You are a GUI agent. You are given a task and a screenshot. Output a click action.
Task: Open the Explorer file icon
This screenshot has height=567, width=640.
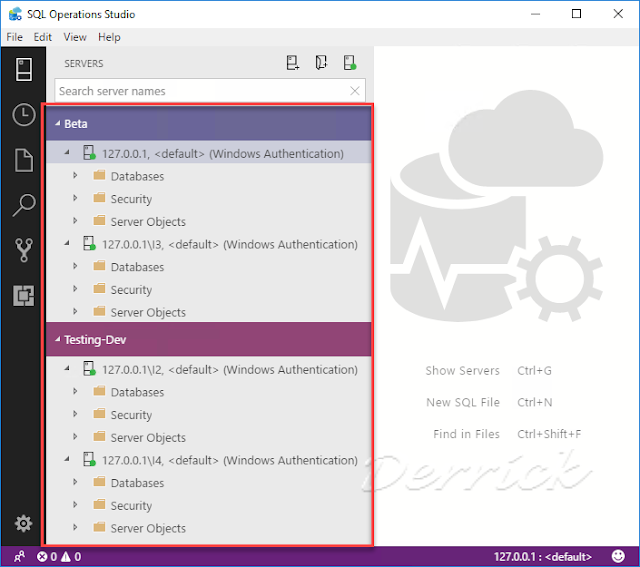[24, 160]
